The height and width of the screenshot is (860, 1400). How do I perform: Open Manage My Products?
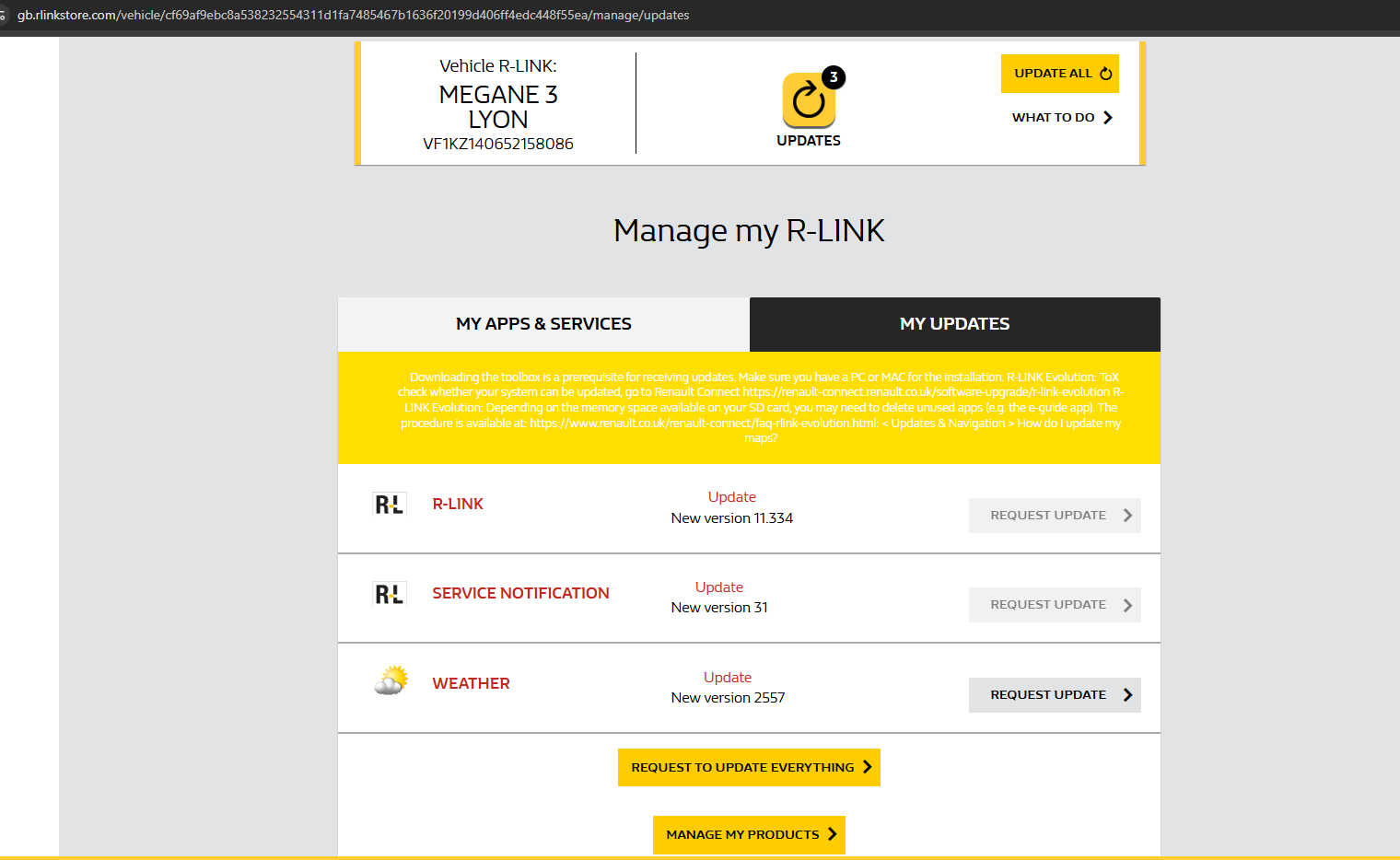click(749, 835)
